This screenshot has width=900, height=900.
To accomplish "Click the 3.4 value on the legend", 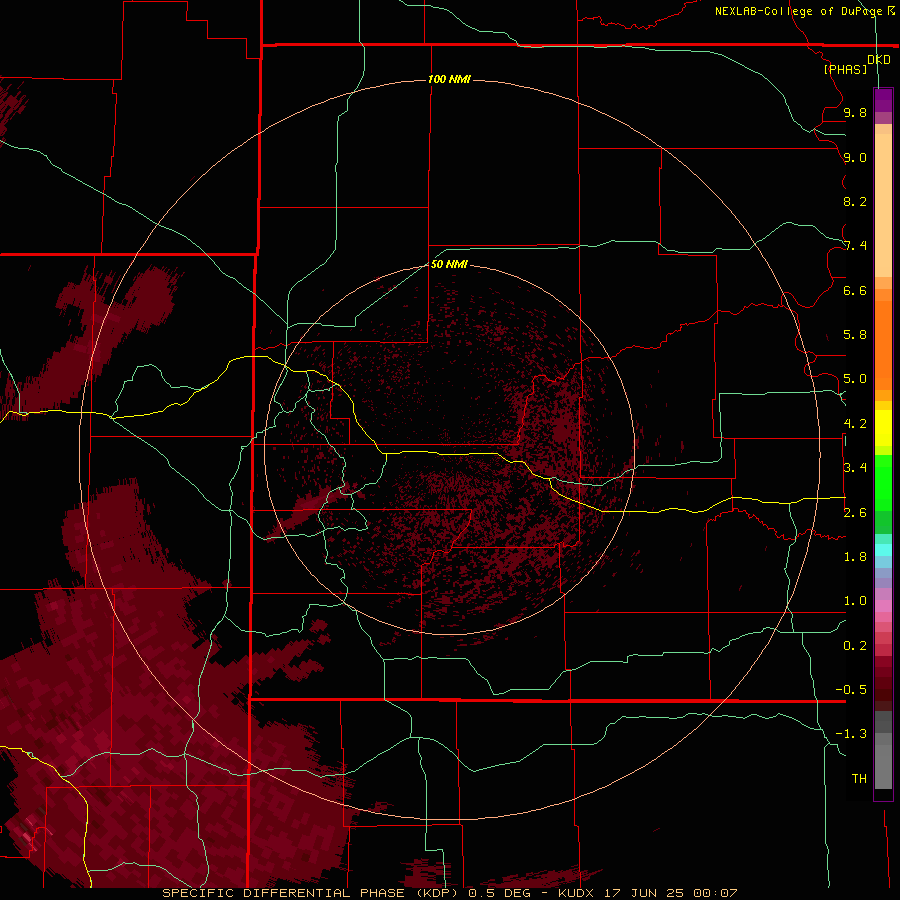I will coord(855,468).
